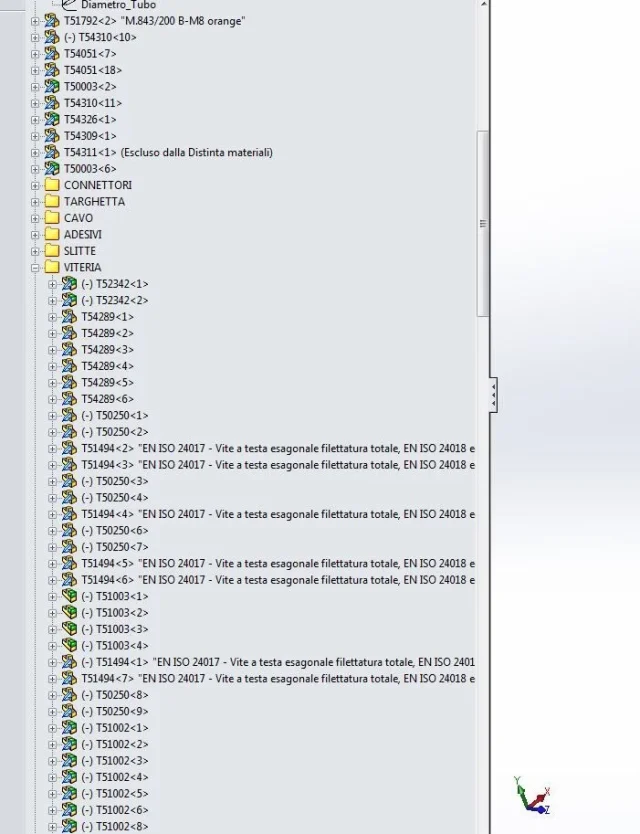640x834 pixels.
Task: Expand the TARGHETTA folder
Action: pyautogui.click(x=35, y=202)
